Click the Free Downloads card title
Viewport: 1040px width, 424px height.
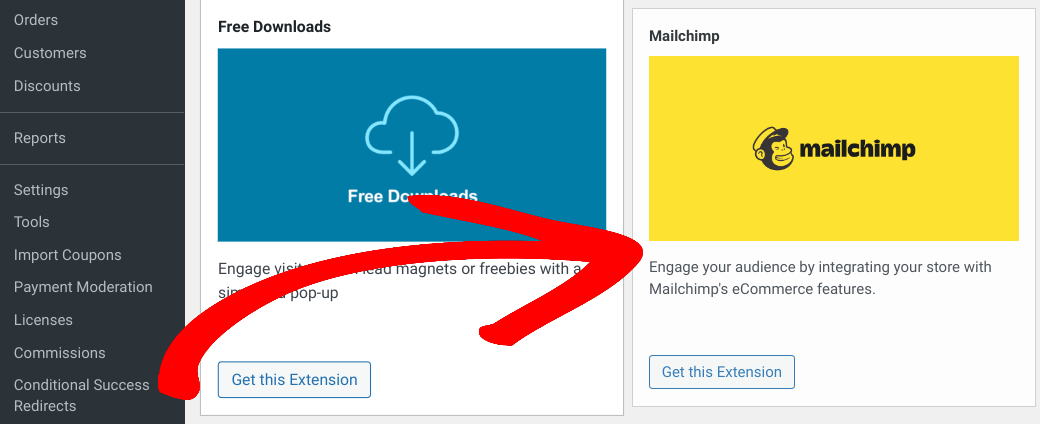(274, 27)
